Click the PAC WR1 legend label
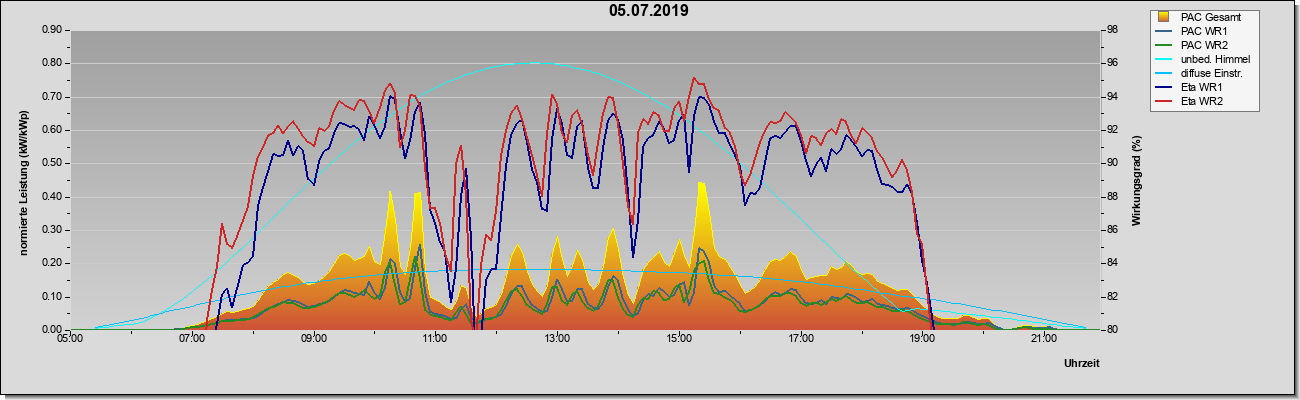The height and width of the screenshot is (400, 1300). (x=1203, y=31)
